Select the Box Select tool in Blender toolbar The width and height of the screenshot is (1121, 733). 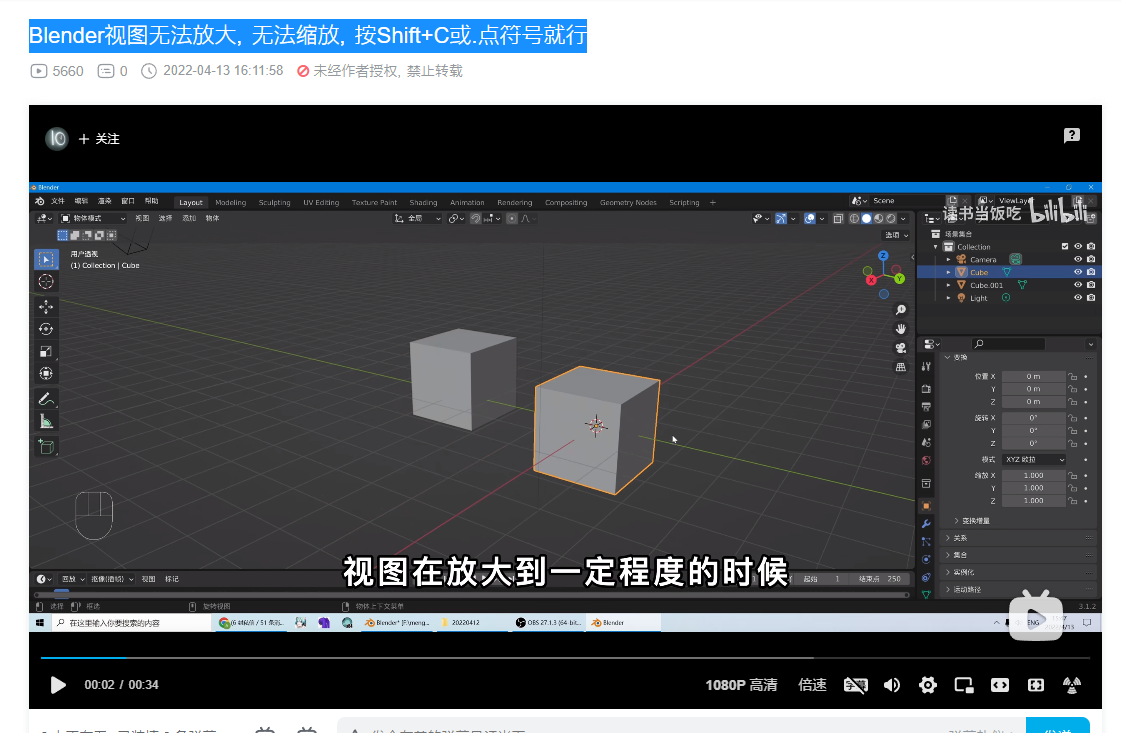click(46, 260)
